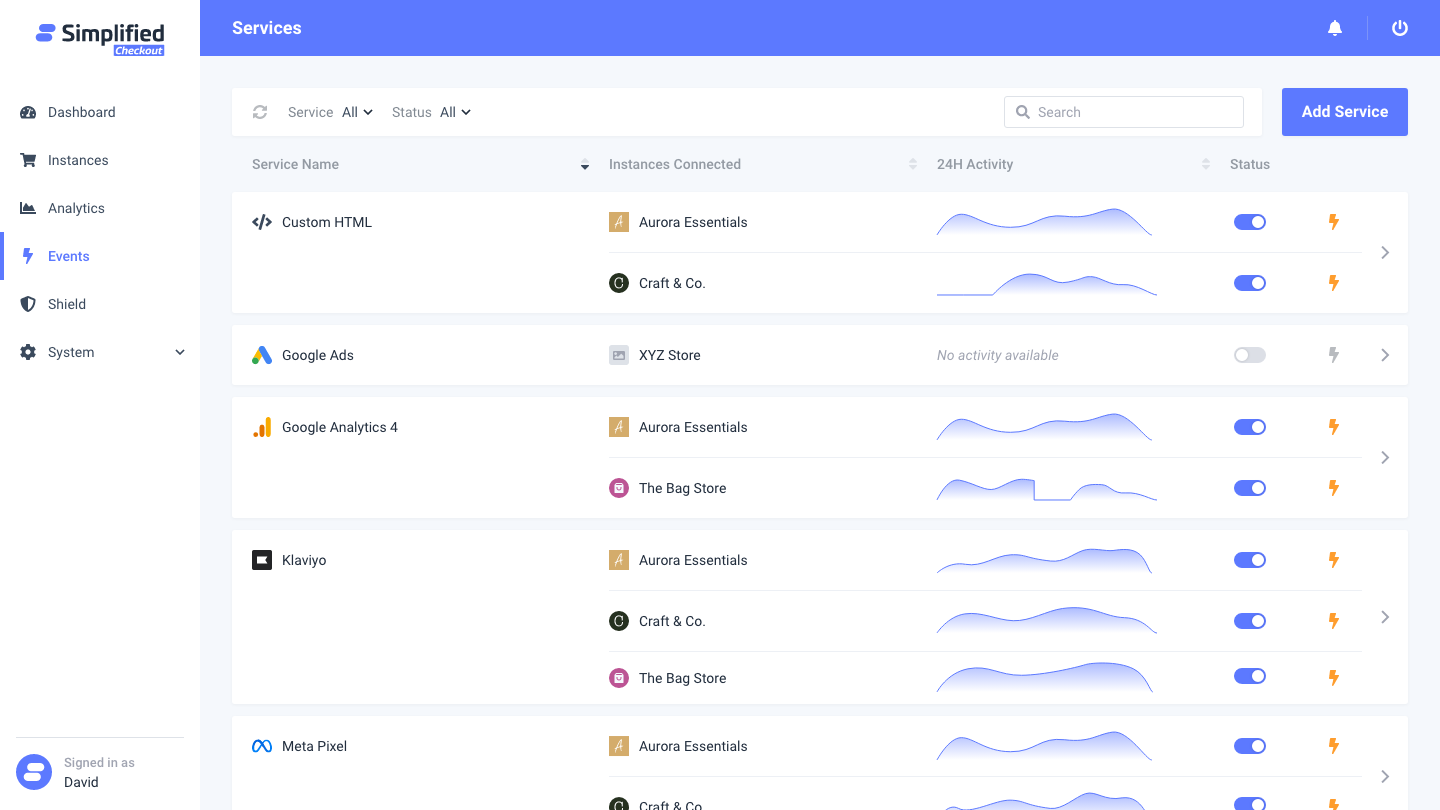
Task: Expand the System menu in sidebar
Action: pos(100,352)
